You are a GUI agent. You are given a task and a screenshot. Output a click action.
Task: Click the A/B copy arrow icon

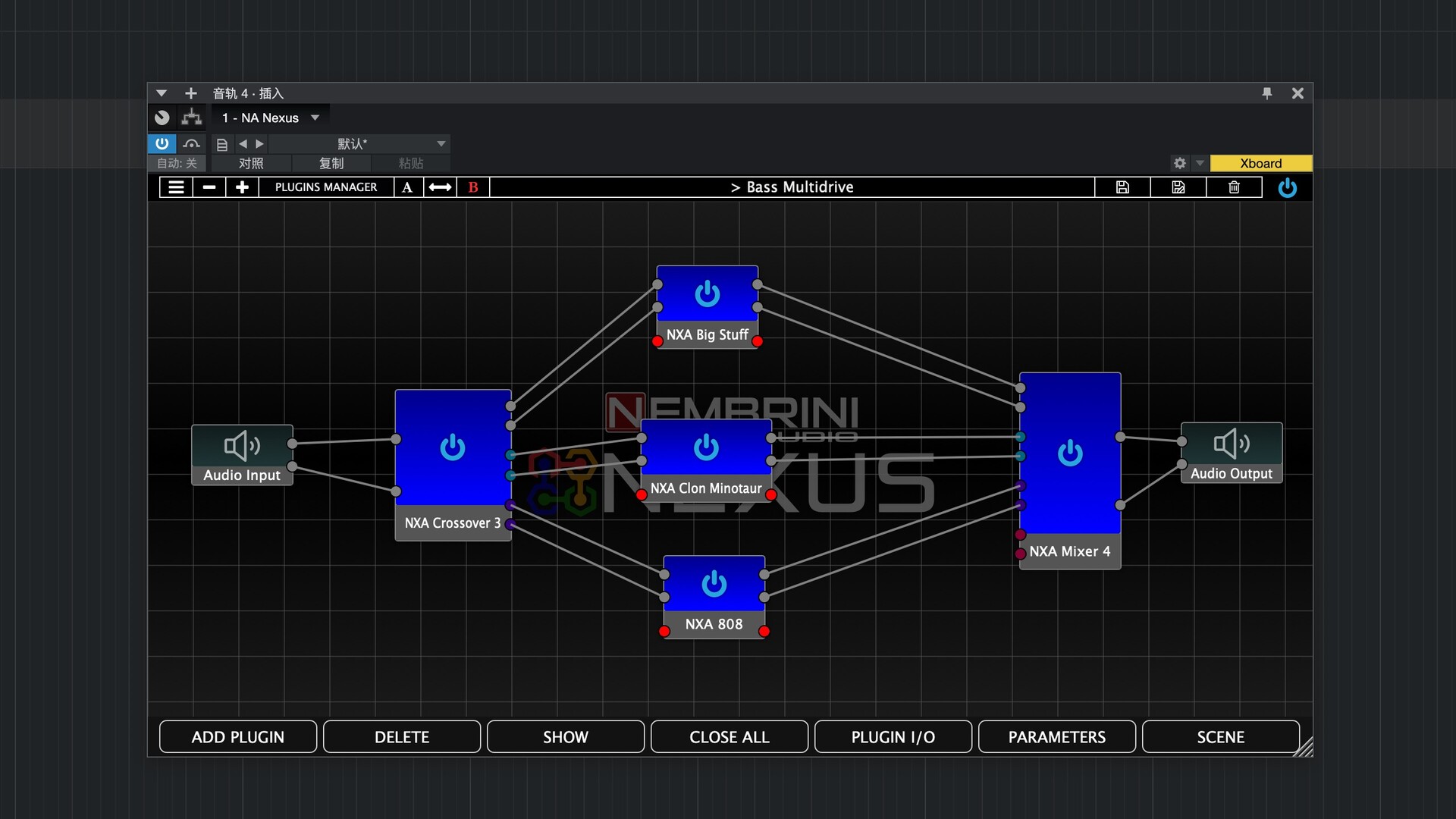(x=440, y=187)
